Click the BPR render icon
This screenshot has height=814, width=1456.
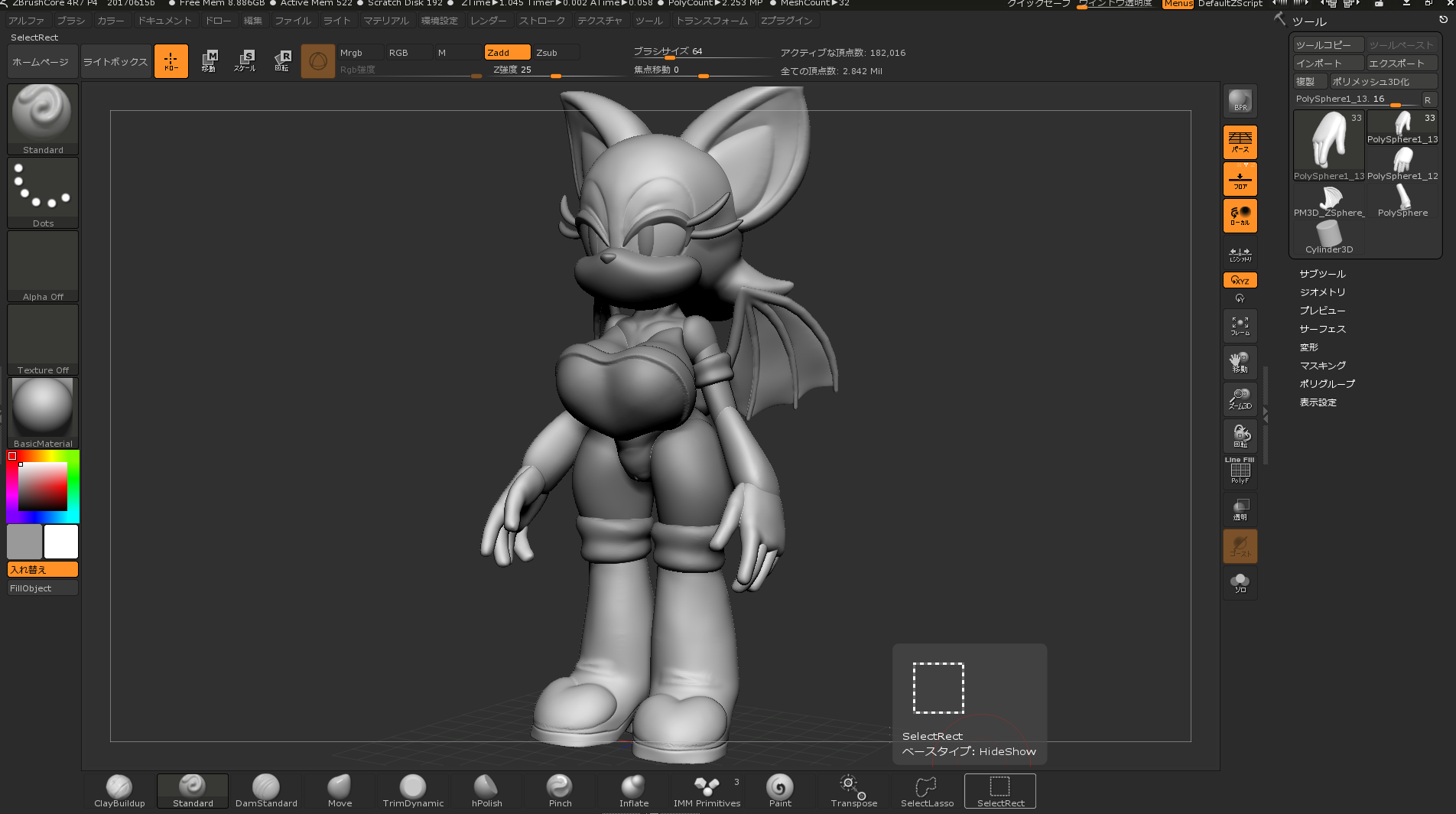1240,101
